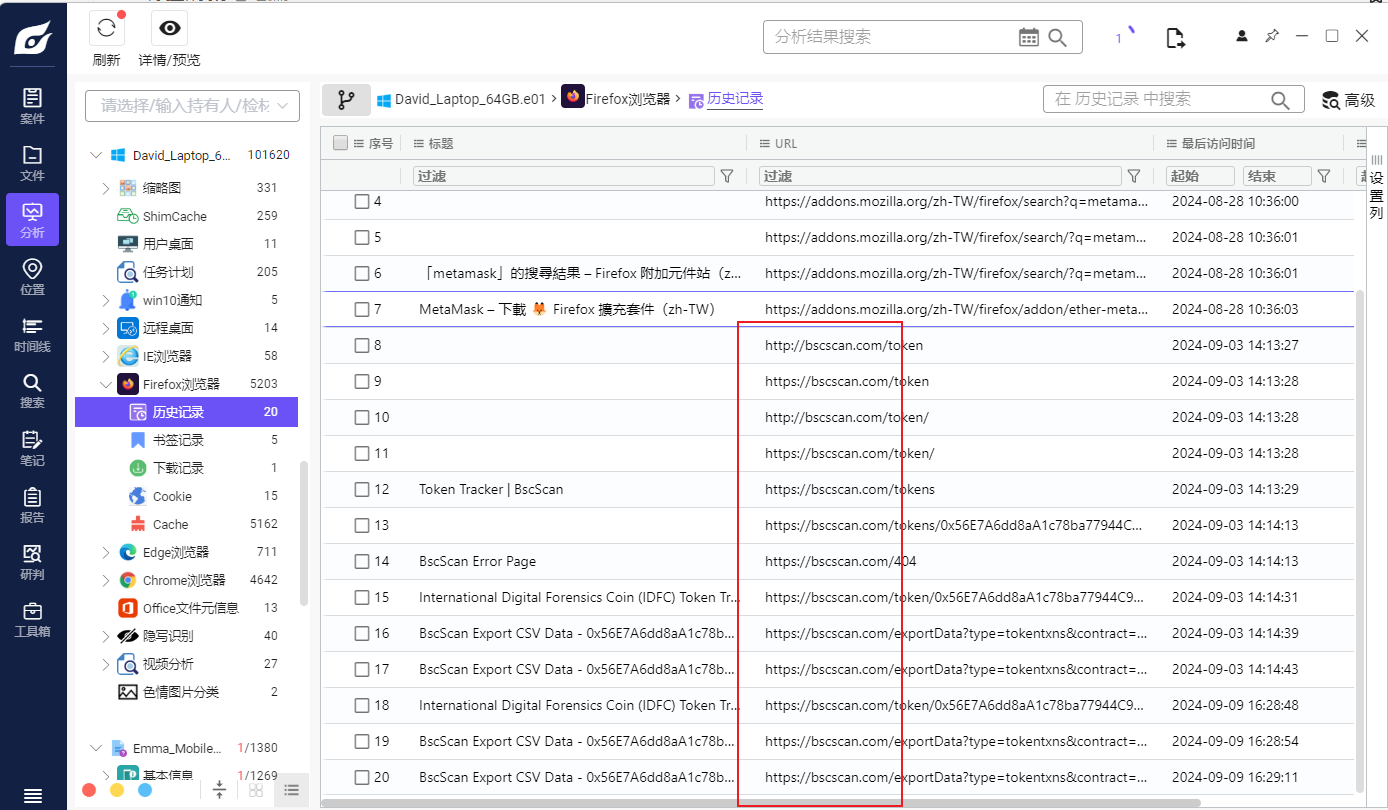Click the branch tree view icon
This screenshot has width=1388, height=810.
346,100
